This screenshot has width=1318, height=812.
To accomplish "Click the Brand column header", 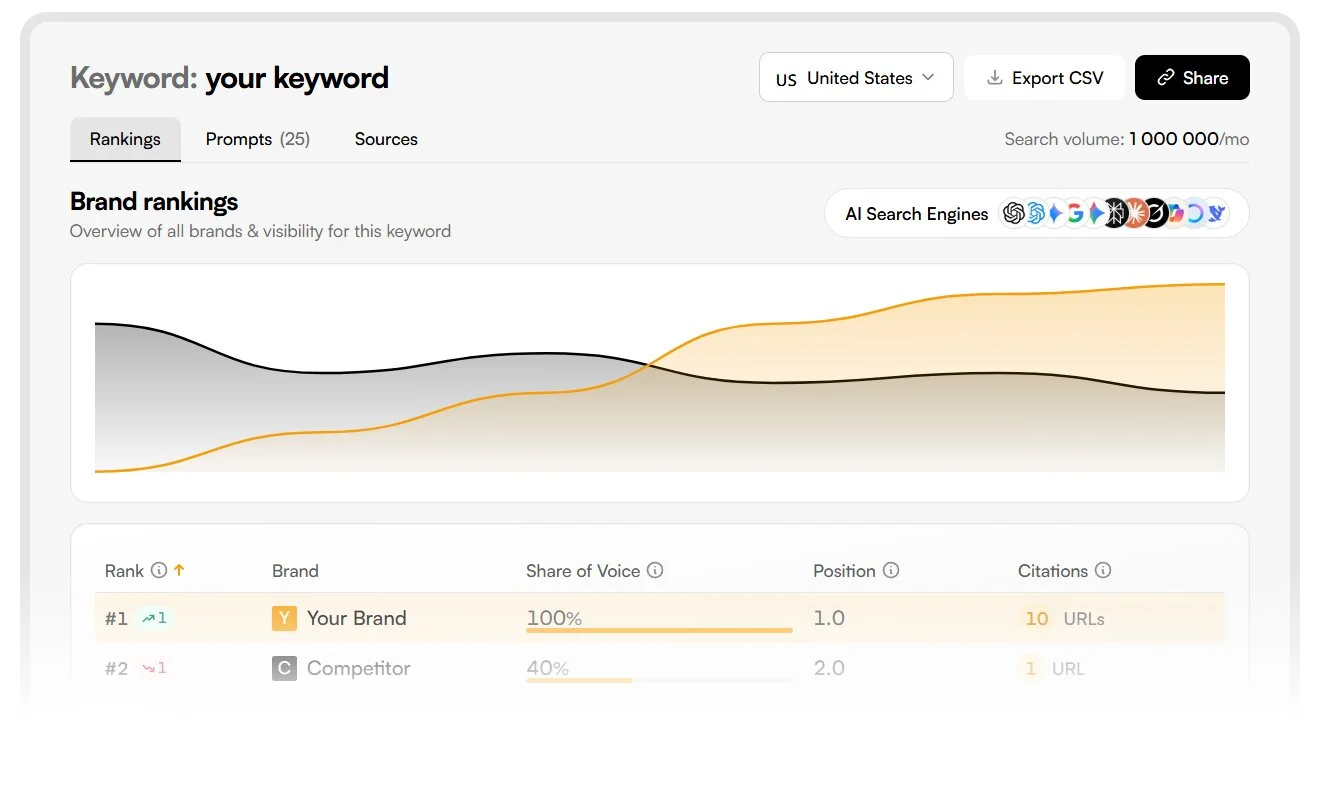I will [295, 571].
